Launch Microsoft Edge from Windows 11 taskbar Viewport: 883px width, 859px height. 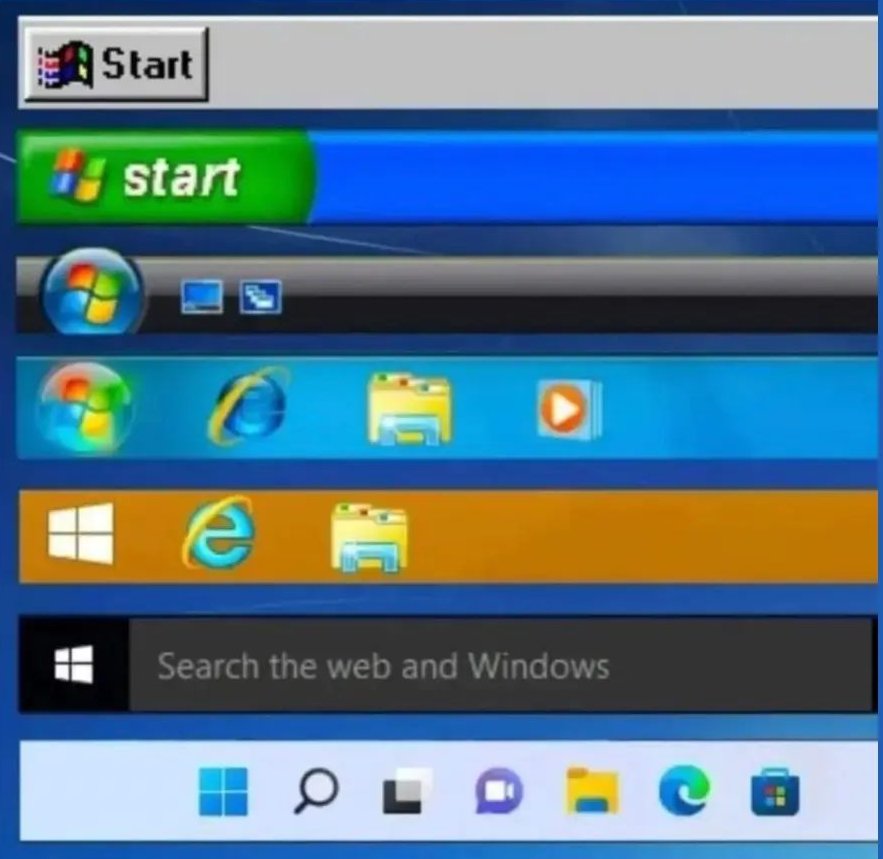pos(684,791)
